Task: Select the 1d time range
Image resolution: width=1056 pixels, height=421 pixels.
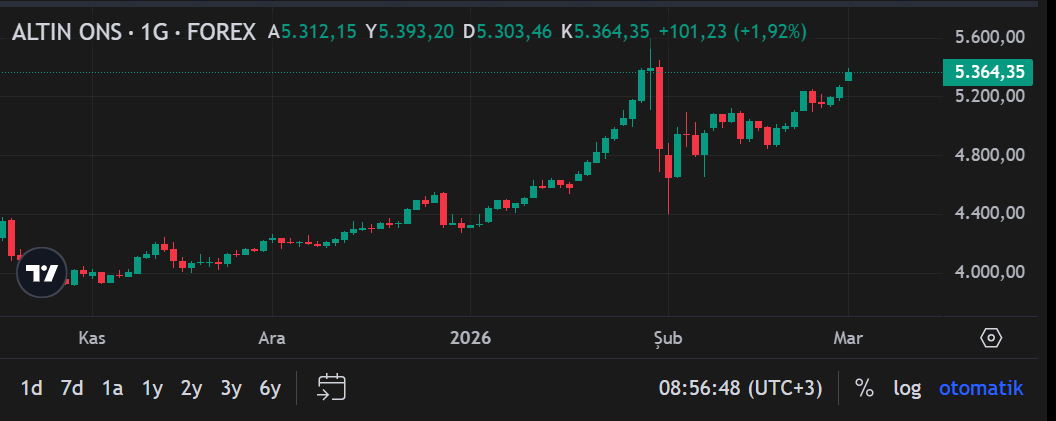Action: tap(32, 388)
